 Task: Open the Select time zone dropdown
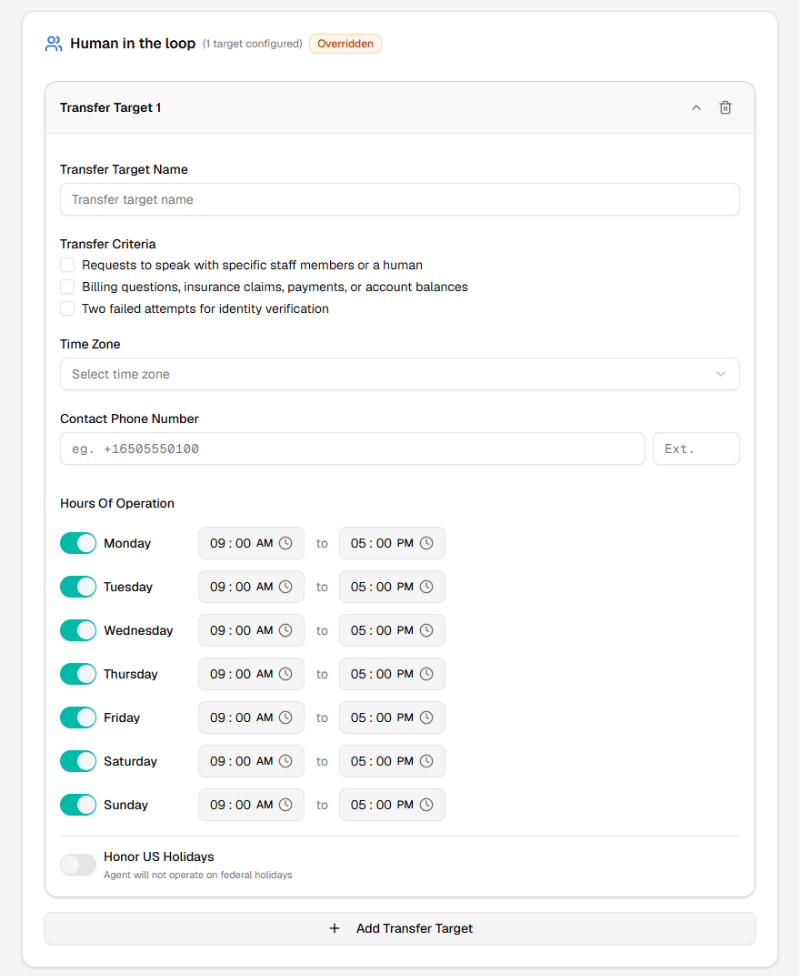399,374
